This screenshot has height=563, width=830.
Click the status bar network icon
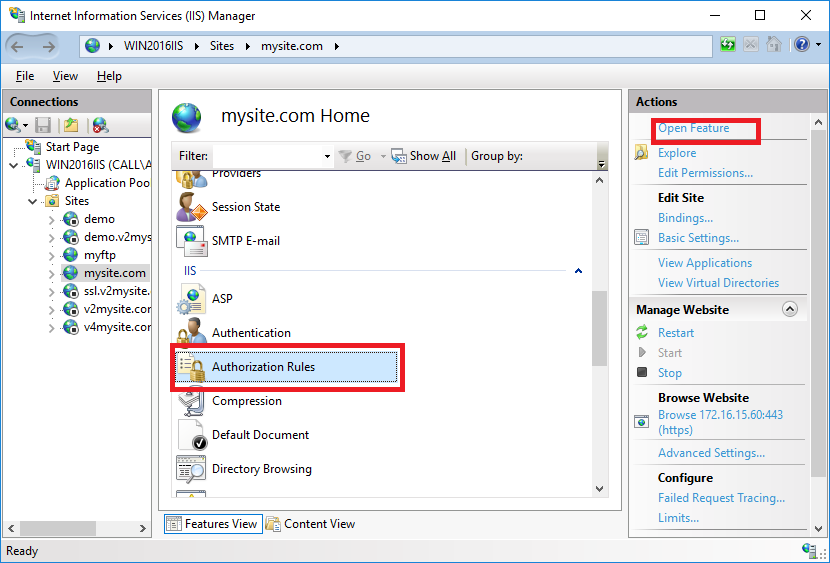(809, 550)
